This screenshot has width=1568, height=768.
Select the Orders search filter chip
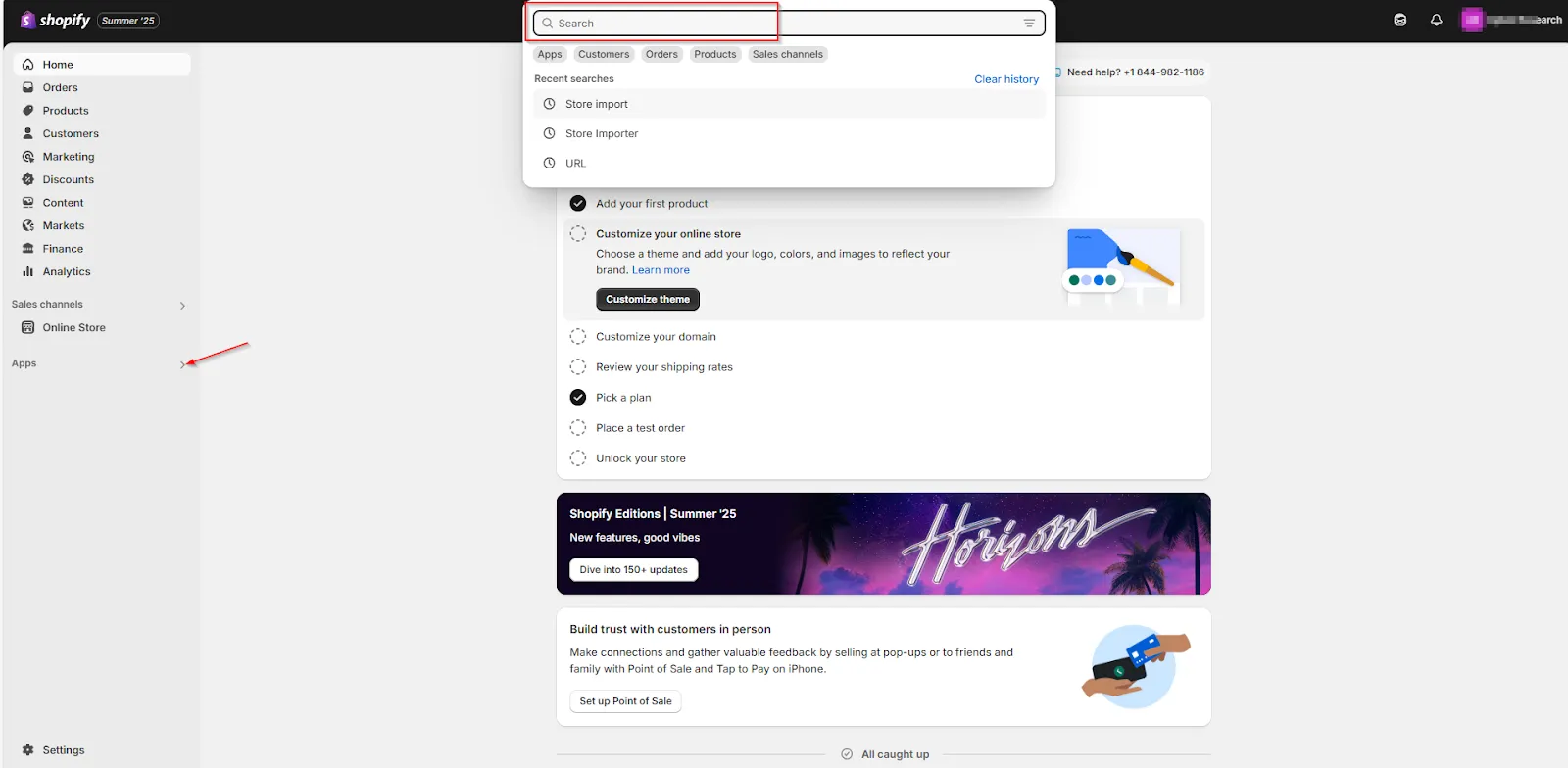point(661,54)
